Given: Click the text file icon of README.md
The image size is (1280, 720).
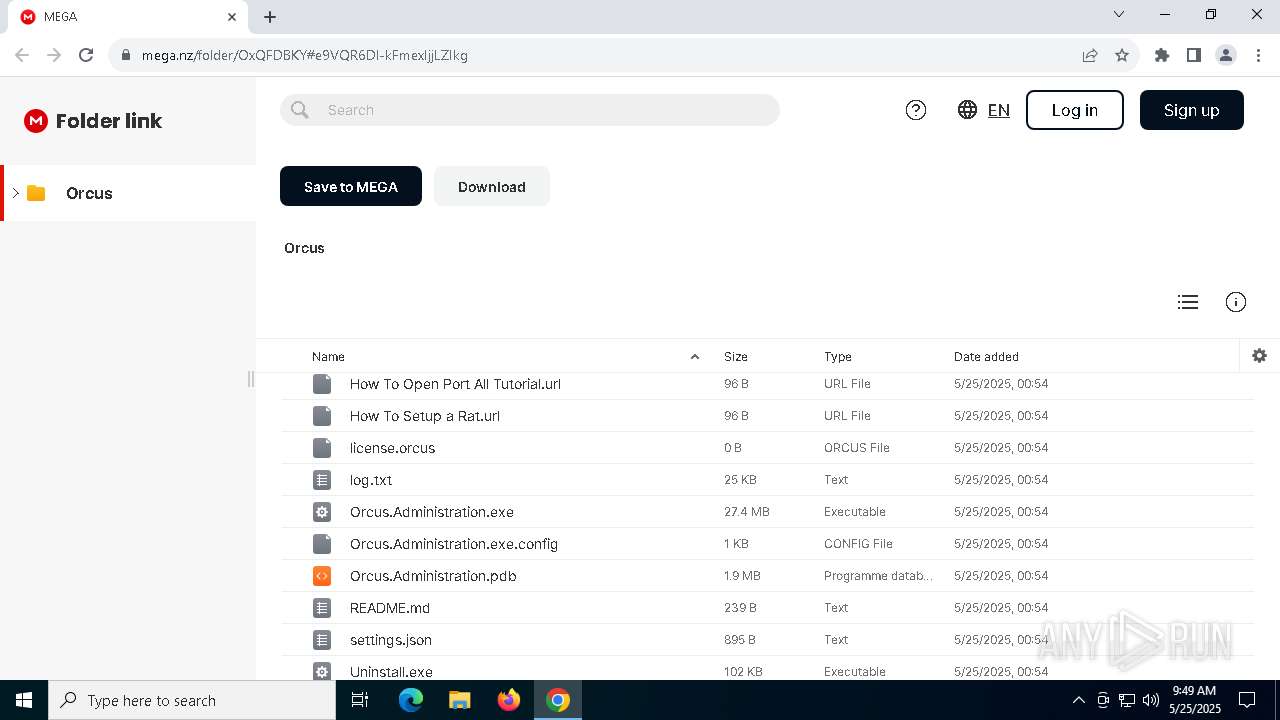Looking at the screenshot, I should pyautogui.click(x=322, y=608).
